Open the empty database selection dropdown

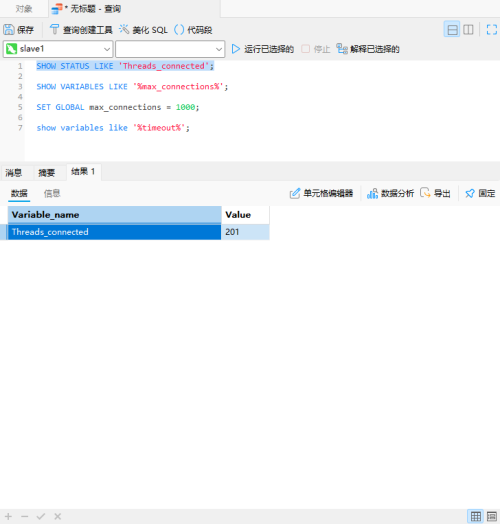170,49
